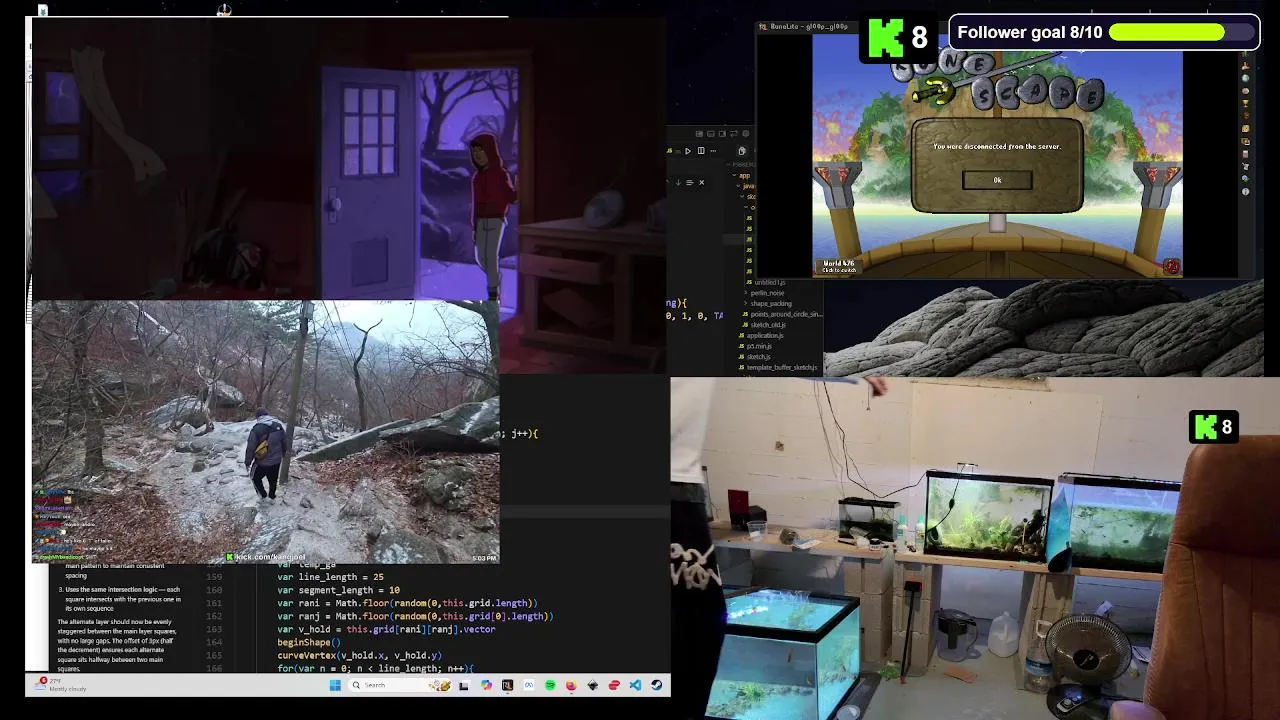Click the 'curveVertex(v_hold.x, v_hold.y)' line
The height and width of the screenshot is (720, 1280).
359,655
